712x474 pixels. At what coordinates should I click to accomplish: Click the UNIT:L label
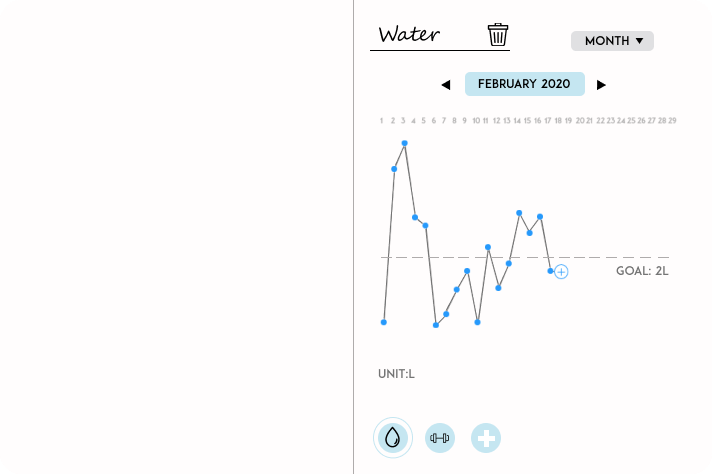pyautogui.click(x=396, y=374)
